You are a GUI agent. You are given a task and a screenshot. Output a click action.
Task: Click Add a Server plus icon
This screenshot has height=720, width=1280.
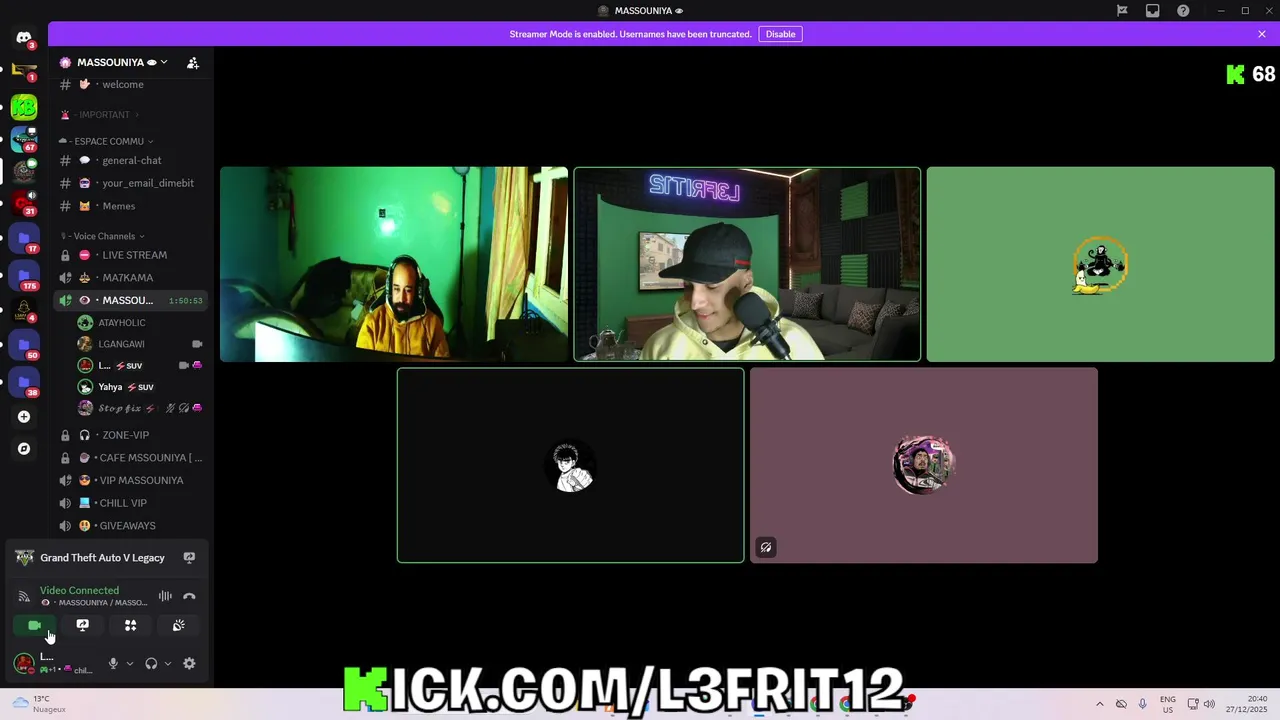(x=24, y=417)
